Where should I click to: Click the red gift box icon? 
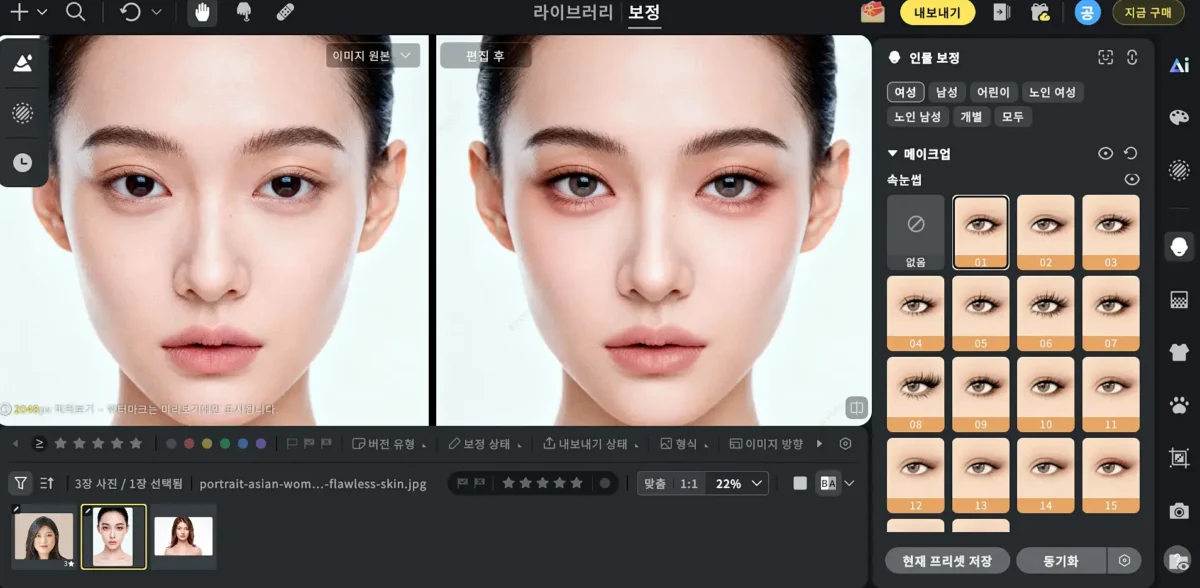(873, 12)
